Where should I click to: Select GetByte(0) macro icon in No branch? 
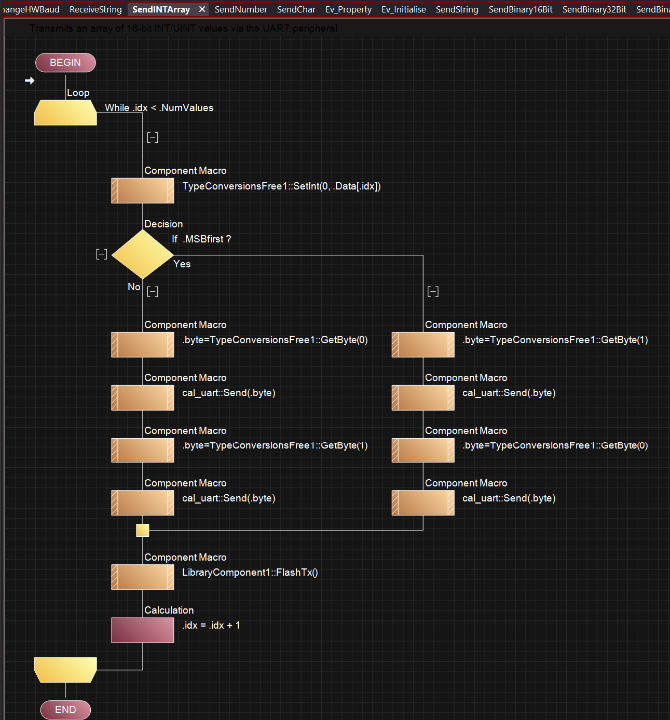tap(142, 345)
